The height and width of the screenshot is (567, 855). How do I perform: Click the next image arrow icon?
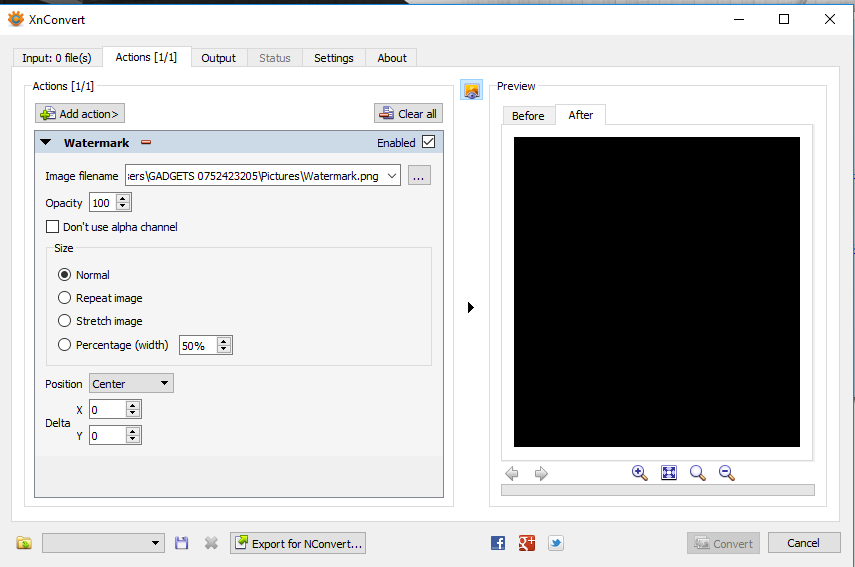541,473
